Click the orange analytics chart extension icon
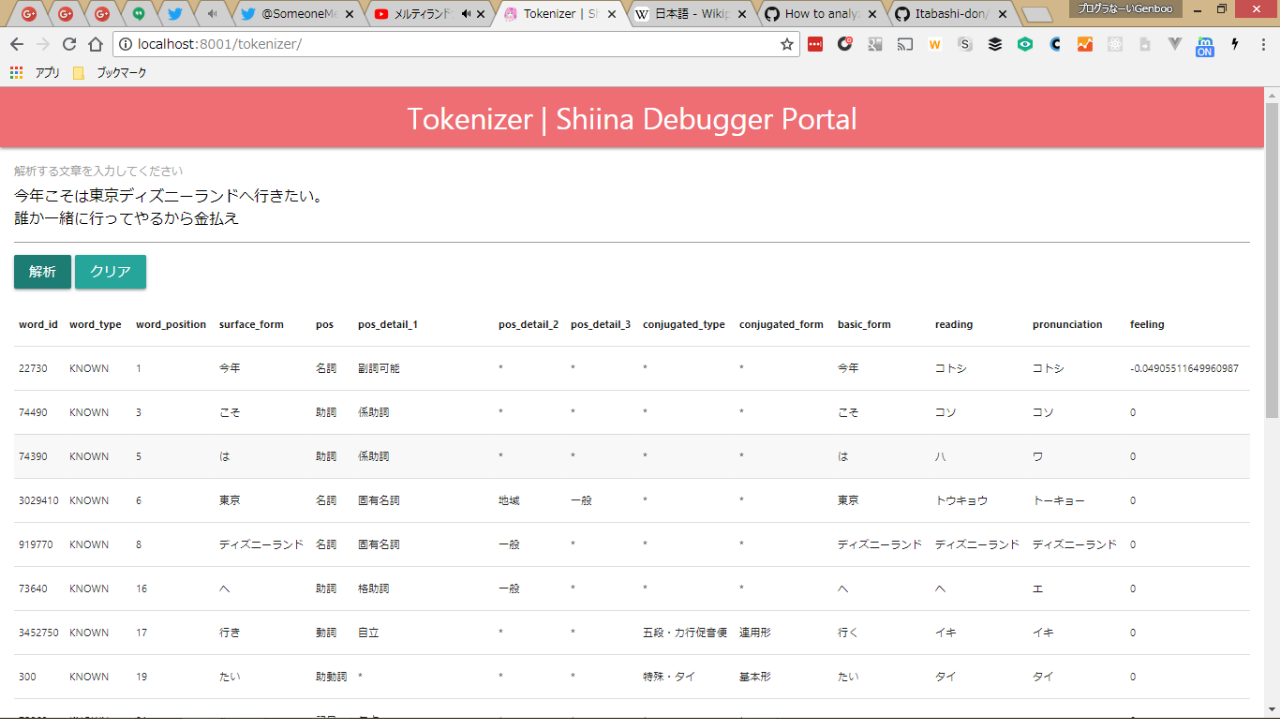1280x719 pixels. [x=1085, y=45]
